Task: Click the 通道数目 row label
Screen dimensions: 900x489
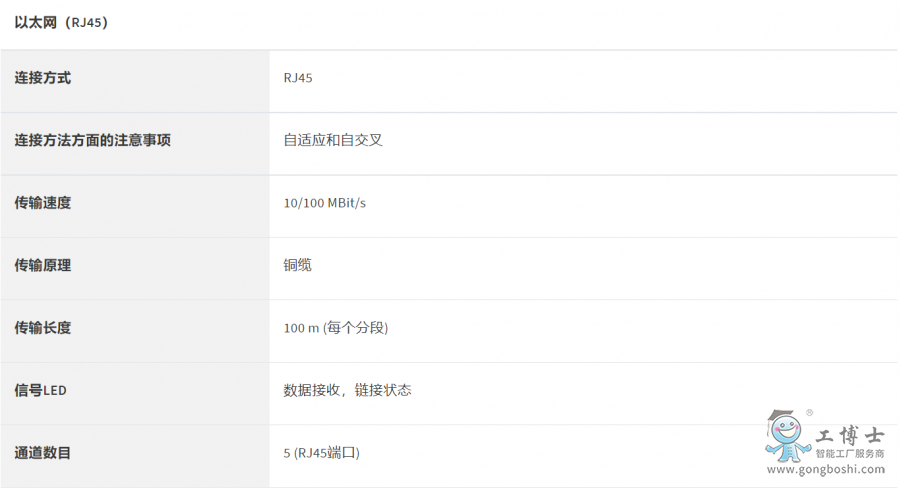Action: (x=42, y=453)
